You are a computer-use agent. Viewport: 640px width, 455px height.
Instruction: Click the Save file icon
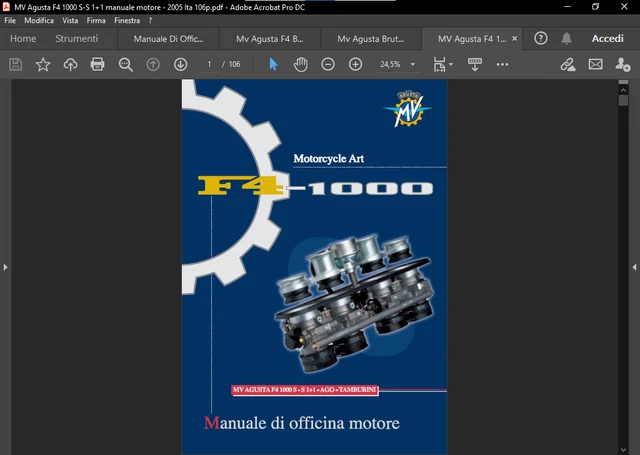pyautogui.click(x=16, y=64)
